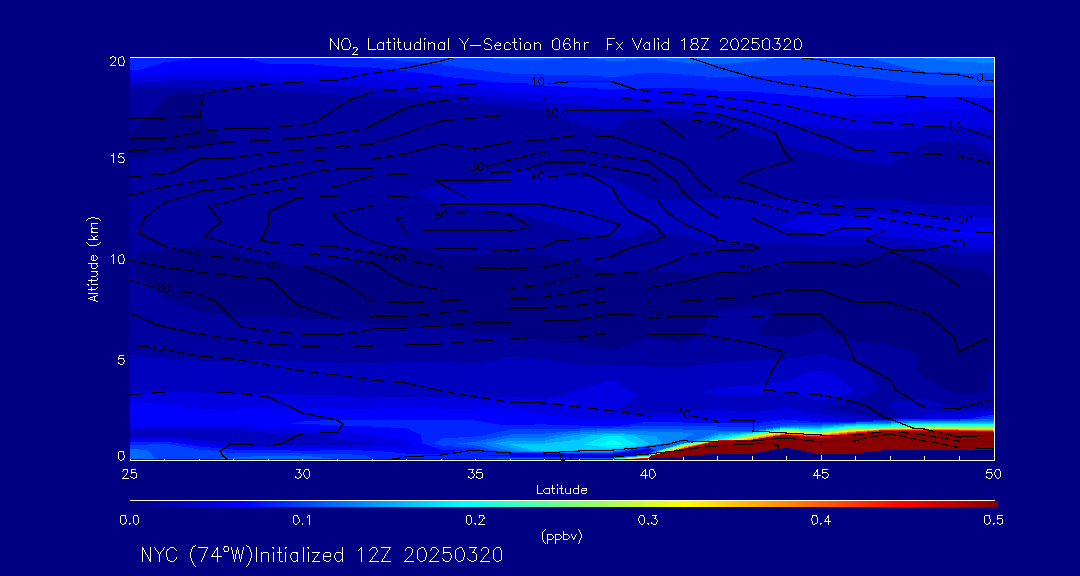Click latitude axis tick label "45"

point(821,474)
